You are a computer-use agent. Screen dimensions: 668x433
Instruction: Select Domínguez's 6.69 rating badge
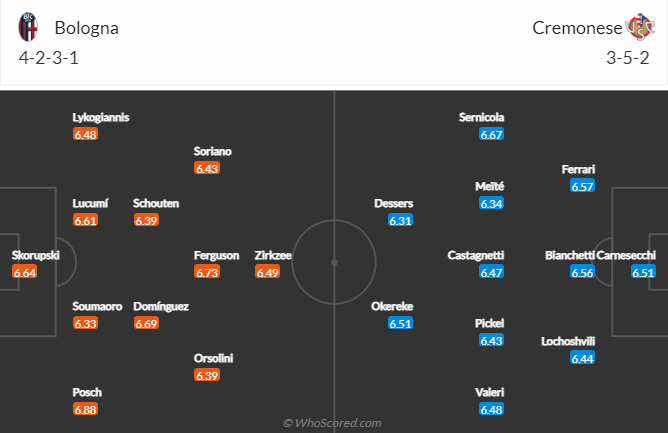pyautogui.click(x=146, y=323)
